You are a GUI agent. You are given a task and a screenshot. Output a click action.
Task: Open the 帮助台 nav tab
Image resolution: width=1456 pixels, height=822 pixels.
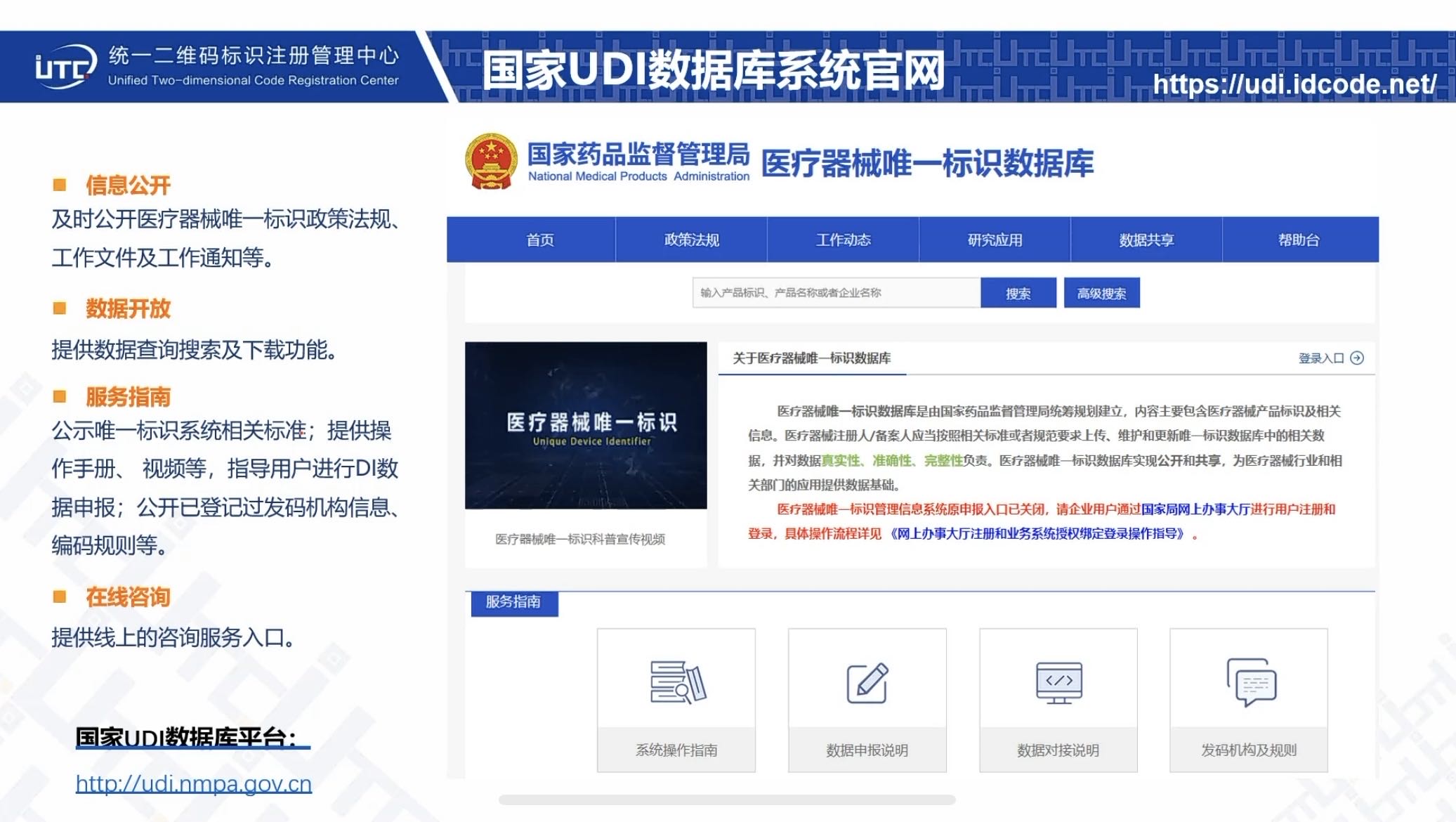click(1299, 240)
